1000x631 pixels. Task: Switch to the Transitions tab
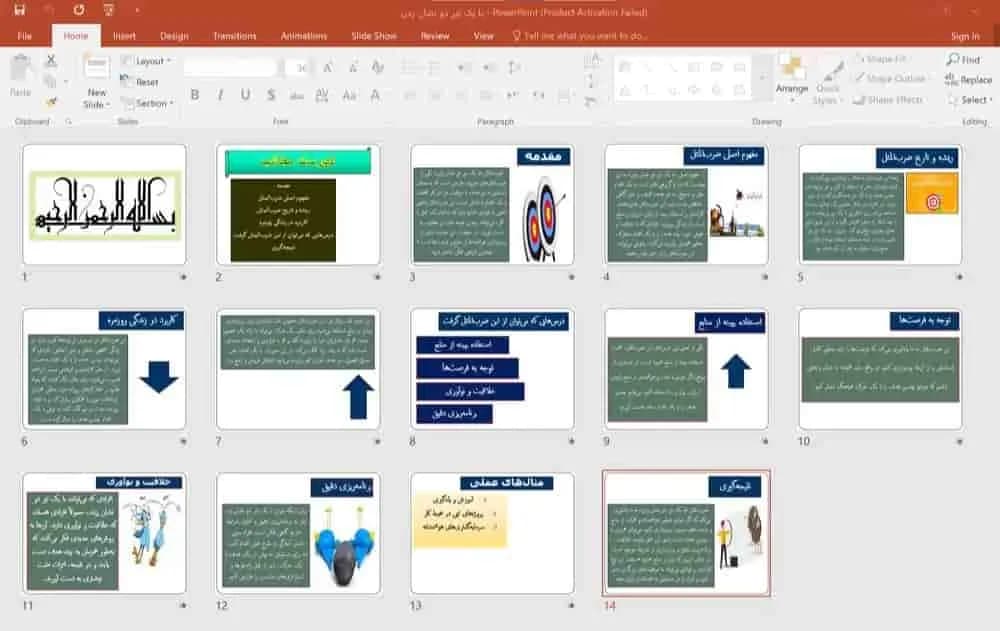tap(235, 36)
